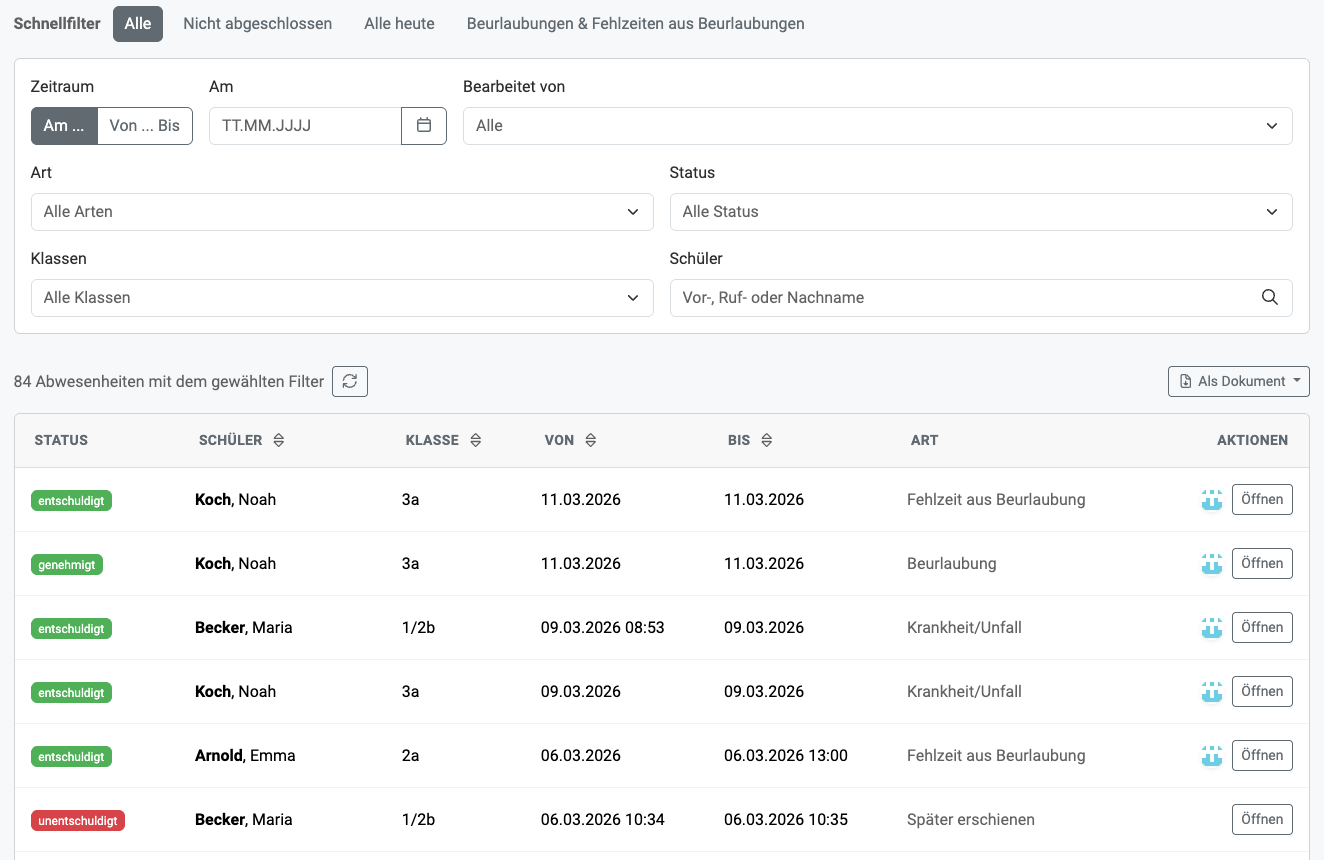The image size is (1324, 860).
Task: Sort table by Von column arrows
Action: click(591, 440)
